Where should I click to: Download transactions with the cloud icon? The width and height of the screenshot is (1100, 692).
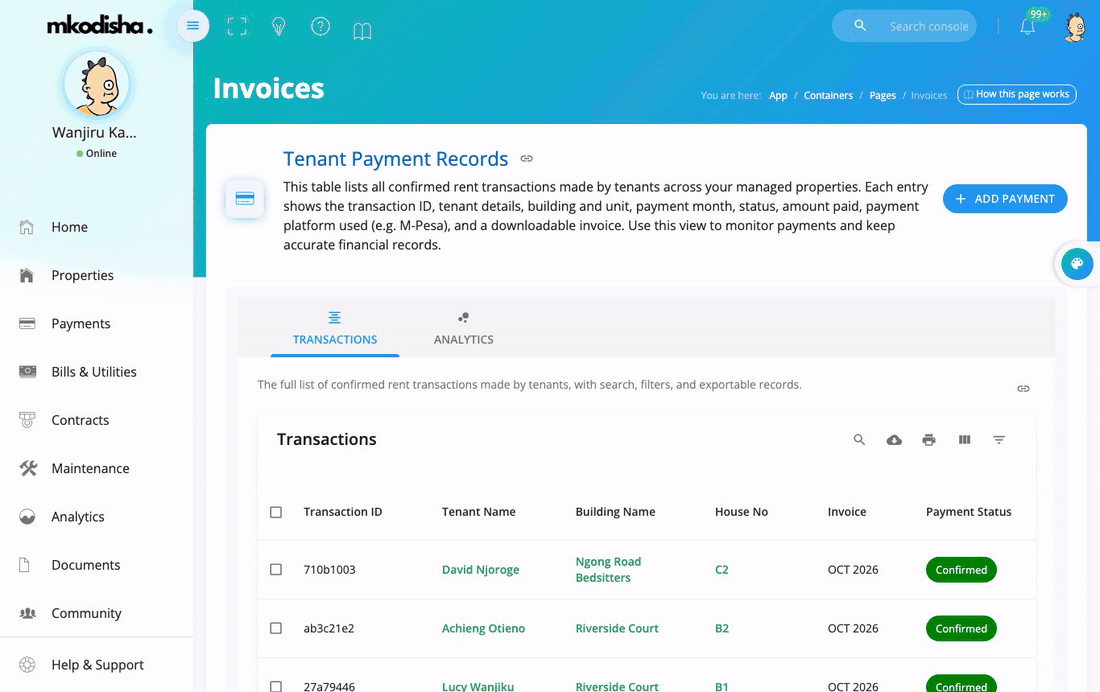point(894,440)
